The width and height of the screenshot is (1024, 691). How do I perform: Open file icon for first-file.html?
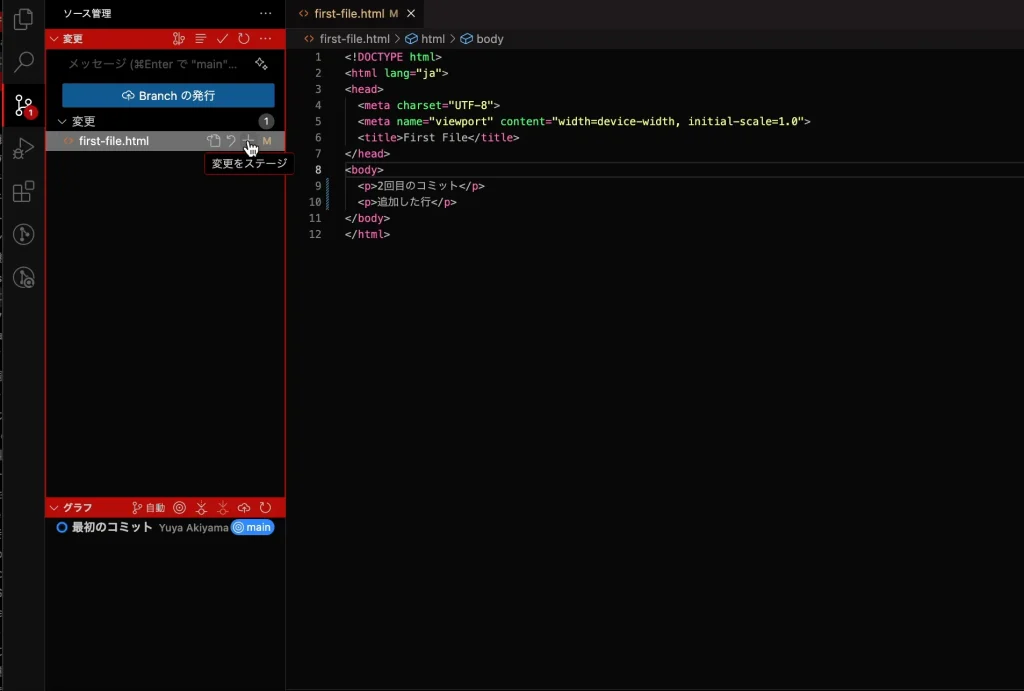(x=214, y=140)
